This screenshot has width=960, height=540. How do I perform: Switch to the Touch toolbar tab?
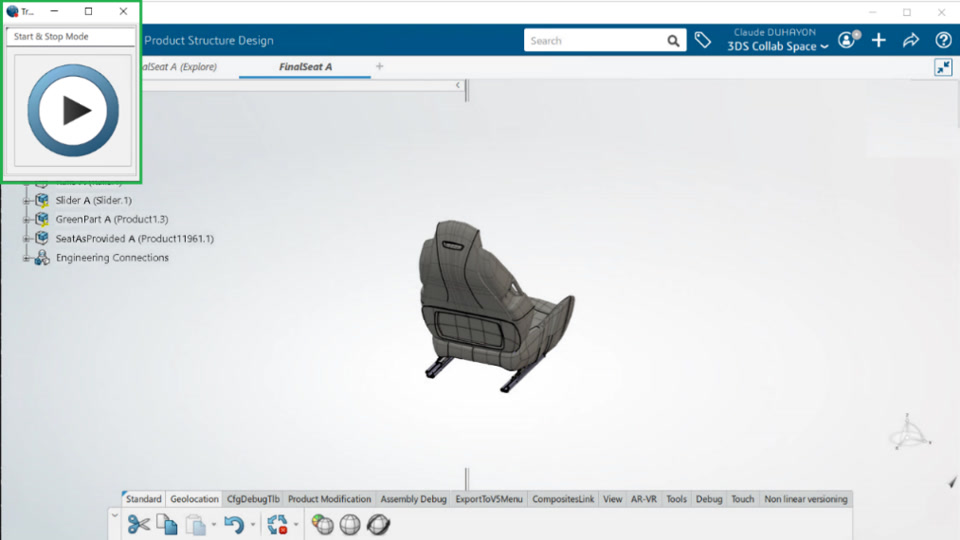click(x=743, y=499)
